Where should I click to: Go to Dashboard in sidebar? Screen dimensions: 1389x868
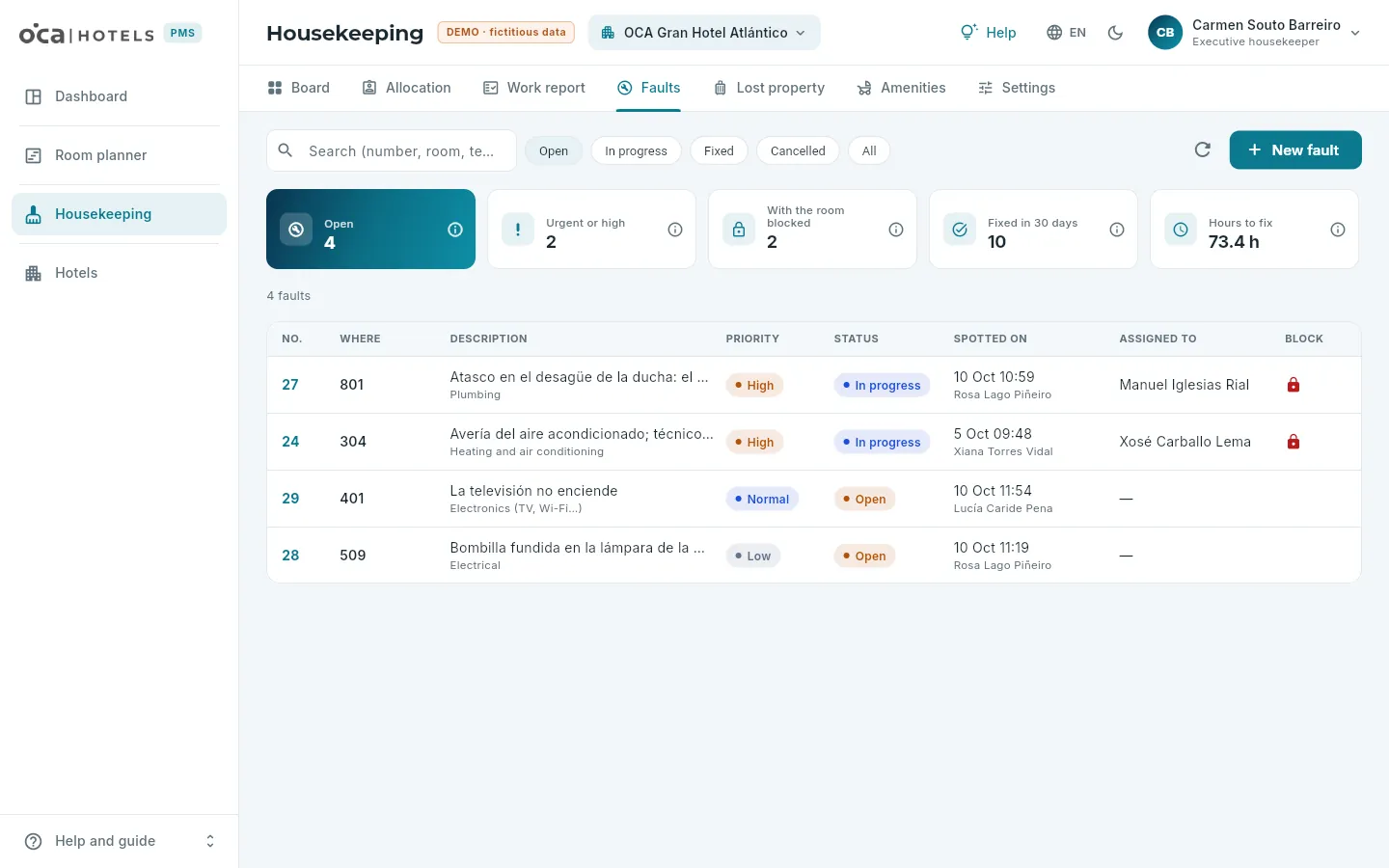pos(120,96)
